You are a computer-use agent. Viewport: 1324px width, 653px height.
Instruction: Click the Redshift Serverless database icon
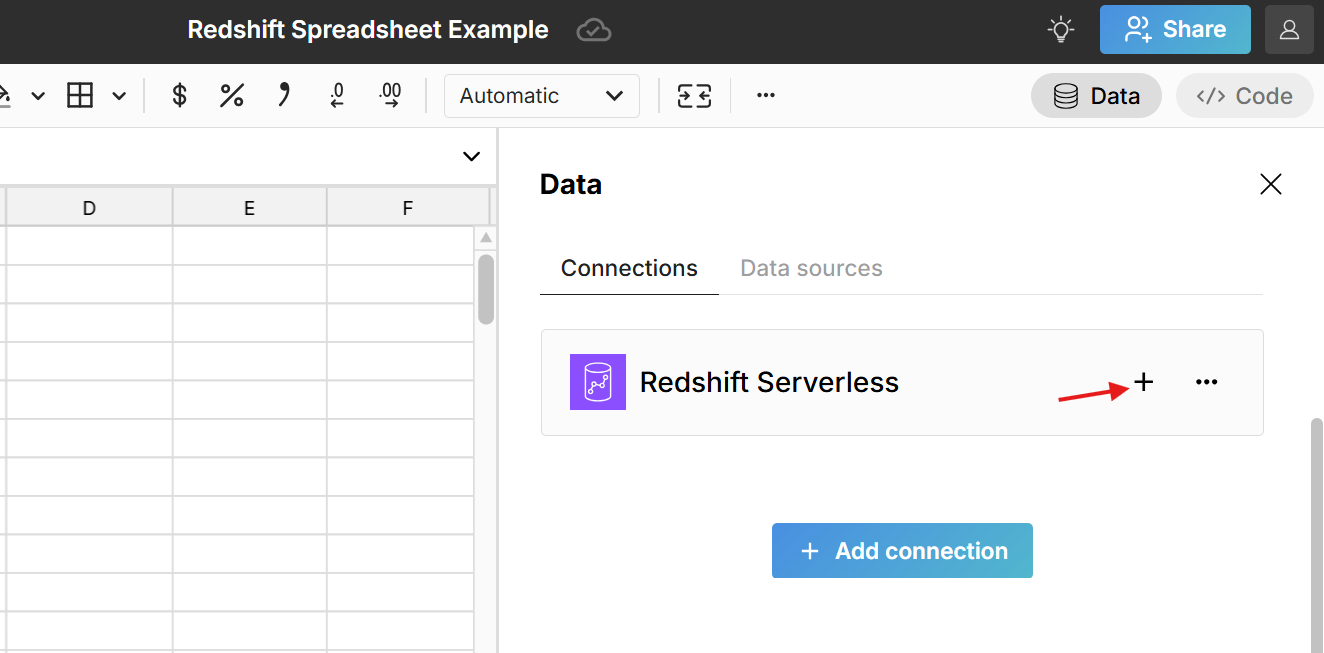(x=597, y=382)
